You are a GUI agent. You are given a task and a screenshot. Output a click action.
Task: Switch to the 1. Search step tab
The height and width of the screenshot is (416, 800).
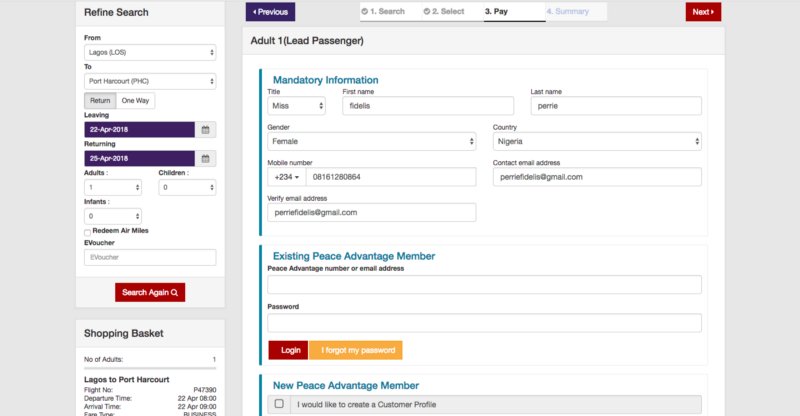[x=387, y=12]
